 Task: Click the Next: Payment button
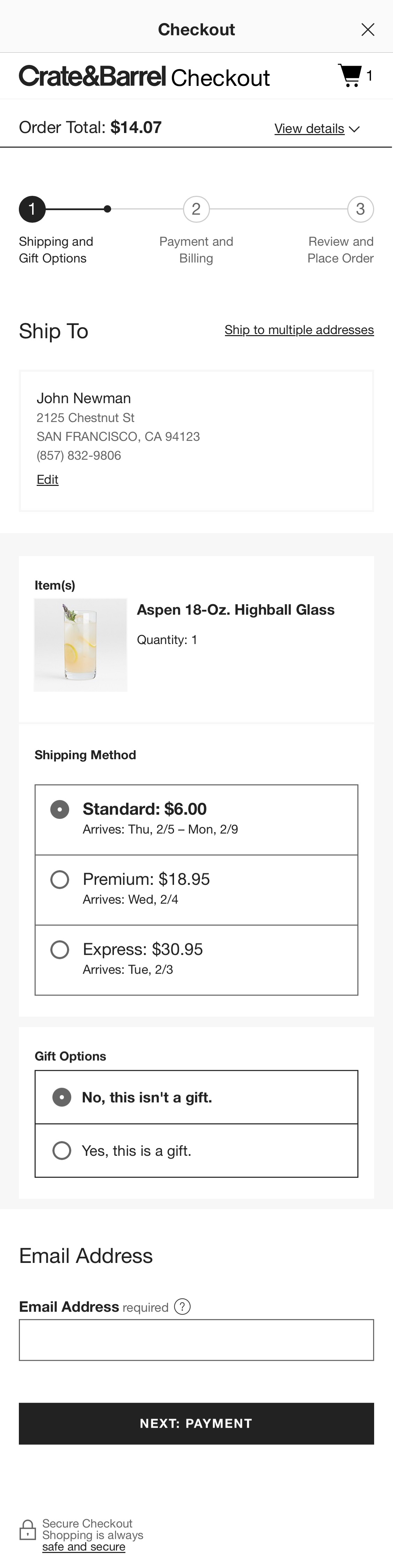coord(196,1424)
